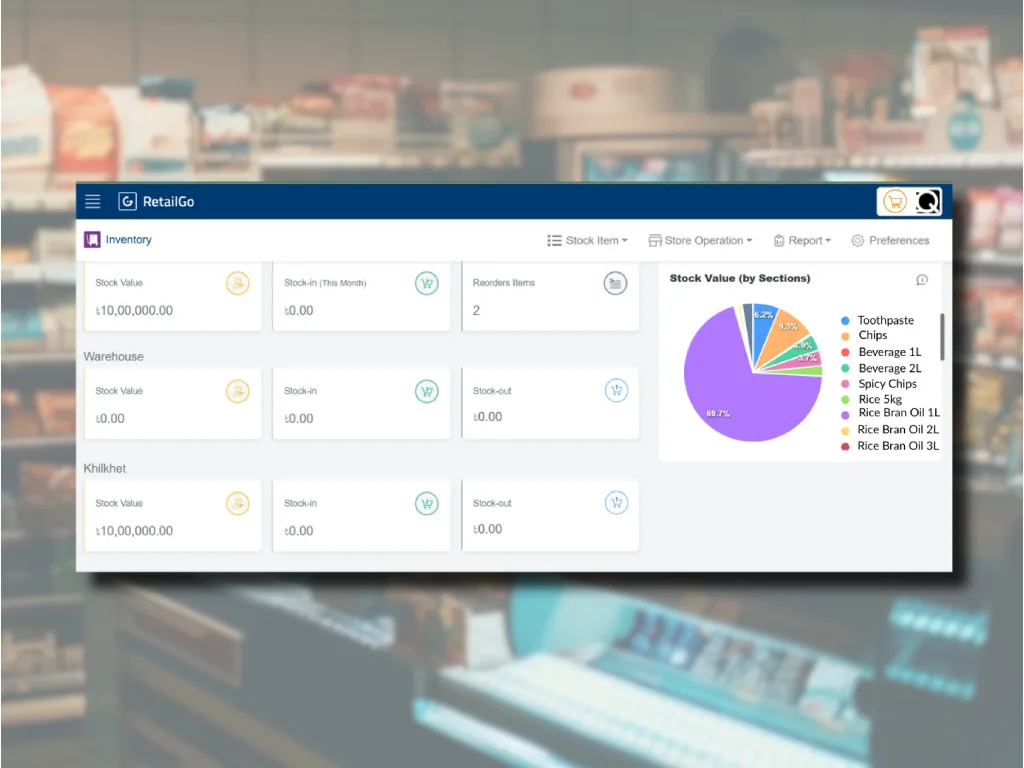Click the RetailGo logo icon
The height and width of the screenshot is (768, 1024).
[127, 202]
